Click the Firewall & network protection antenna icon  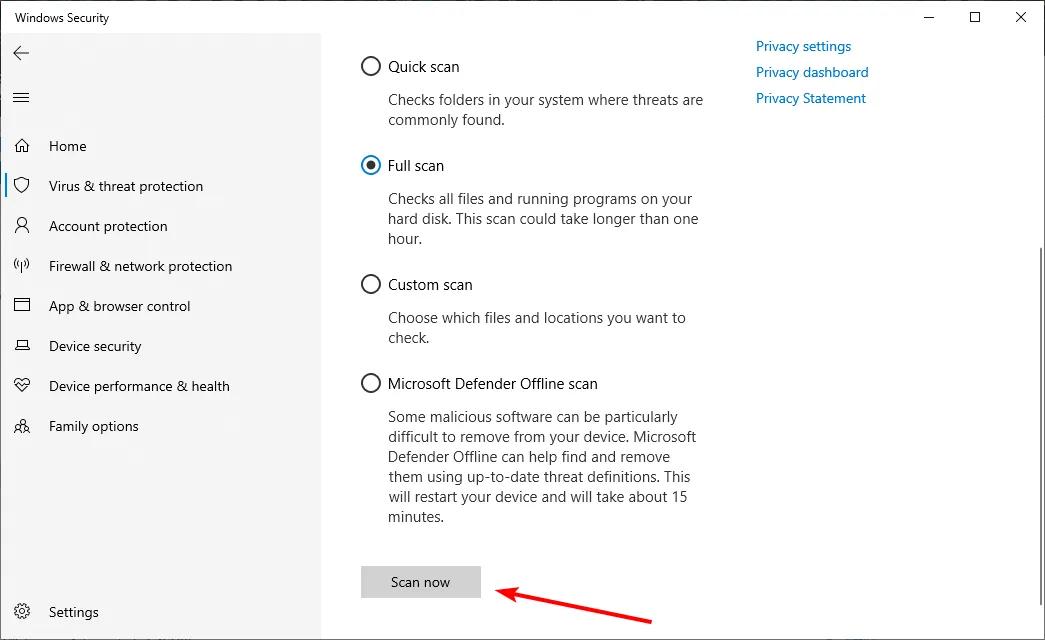tap(22, 265)
